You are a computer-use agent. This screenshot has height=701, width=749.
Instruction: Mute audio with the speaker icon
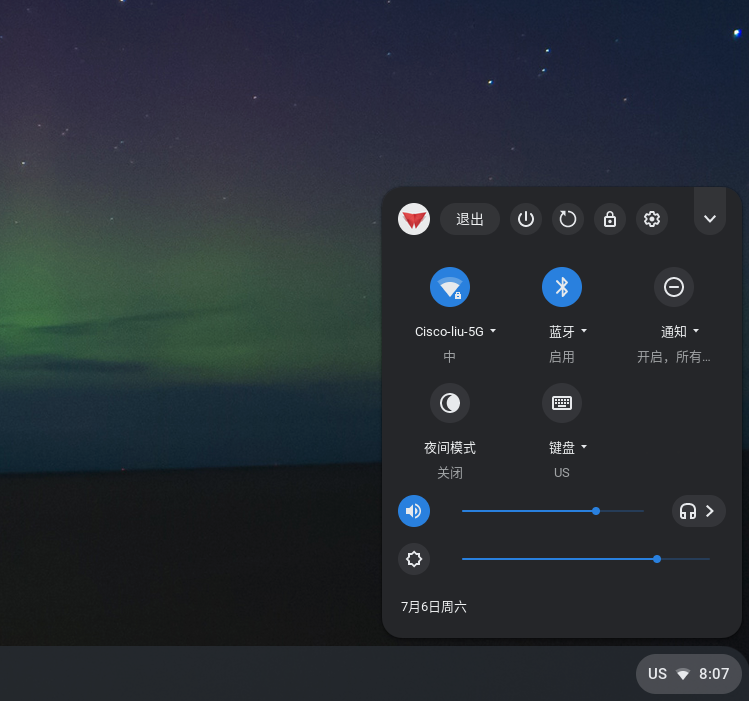click(x=414, y=511)
